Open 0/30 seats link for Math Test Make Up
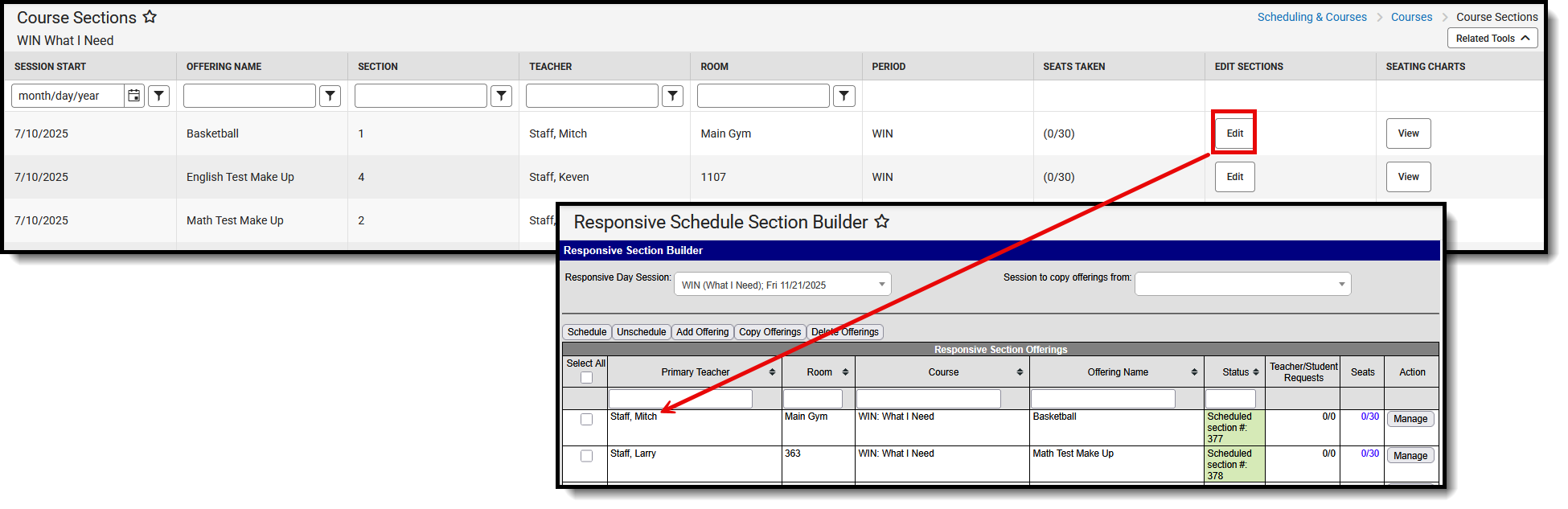1568x509 pixels. pyautogui.click(x=1369, y=454)
